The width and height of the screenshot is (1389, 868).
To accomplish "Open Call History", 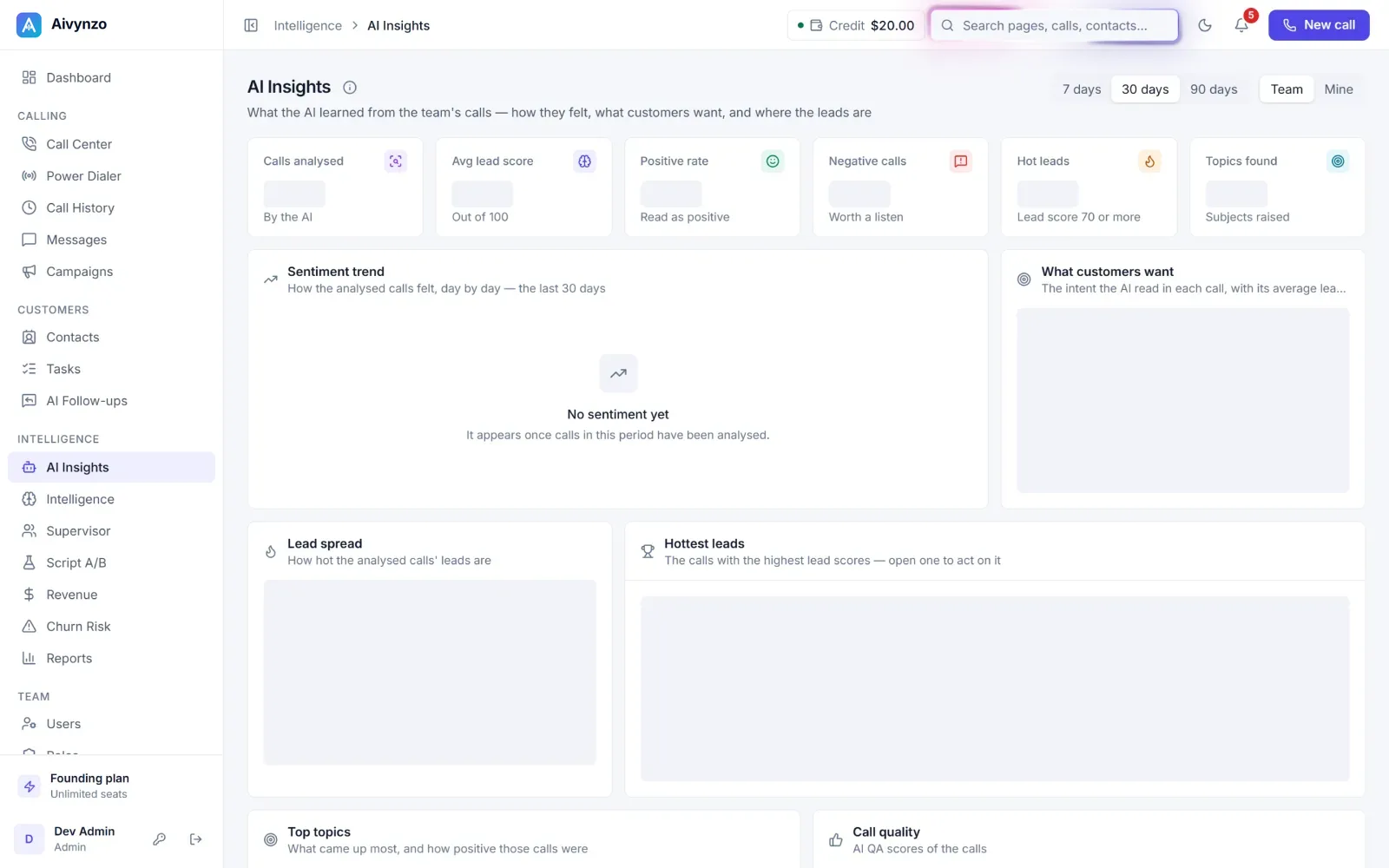I will point(111,208).
